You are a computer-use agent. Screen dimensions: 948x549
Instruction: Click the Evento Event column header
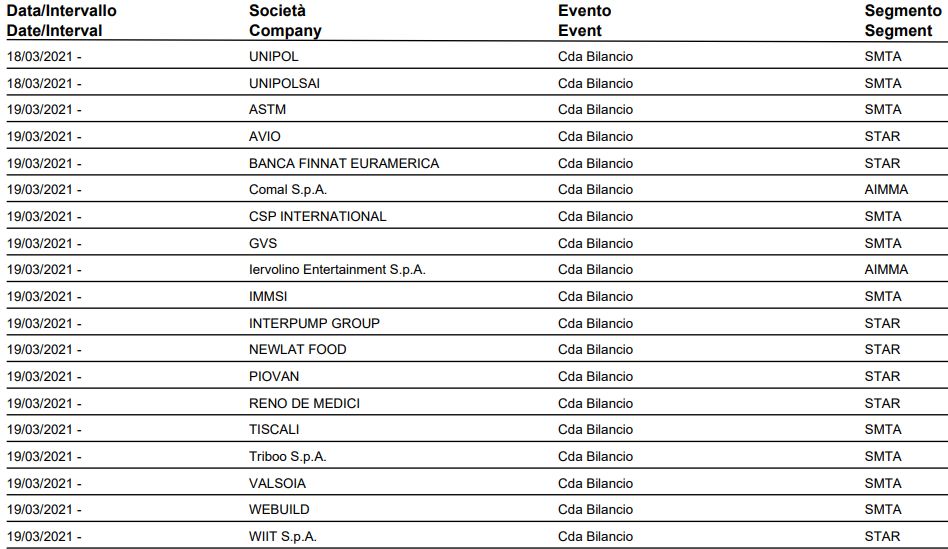pos(584,21)
